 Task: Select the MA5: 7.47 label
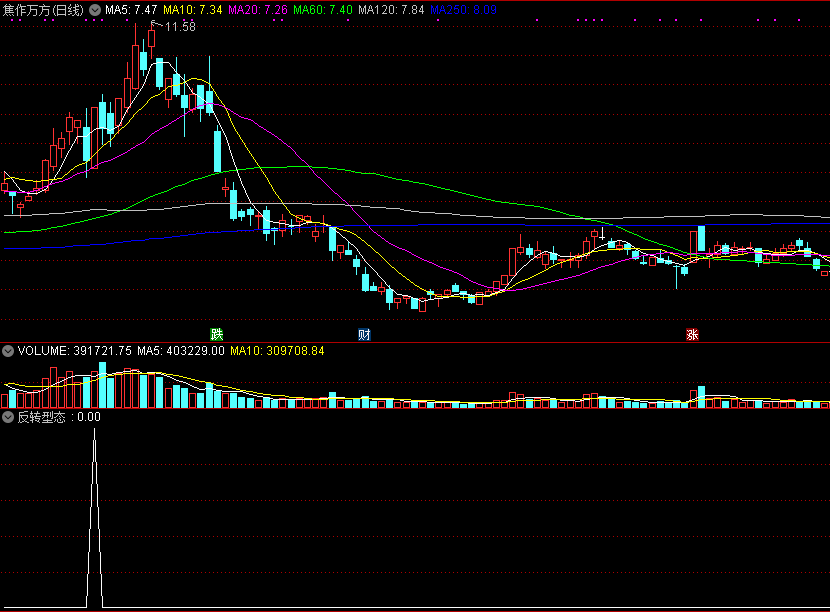[131, 10]
